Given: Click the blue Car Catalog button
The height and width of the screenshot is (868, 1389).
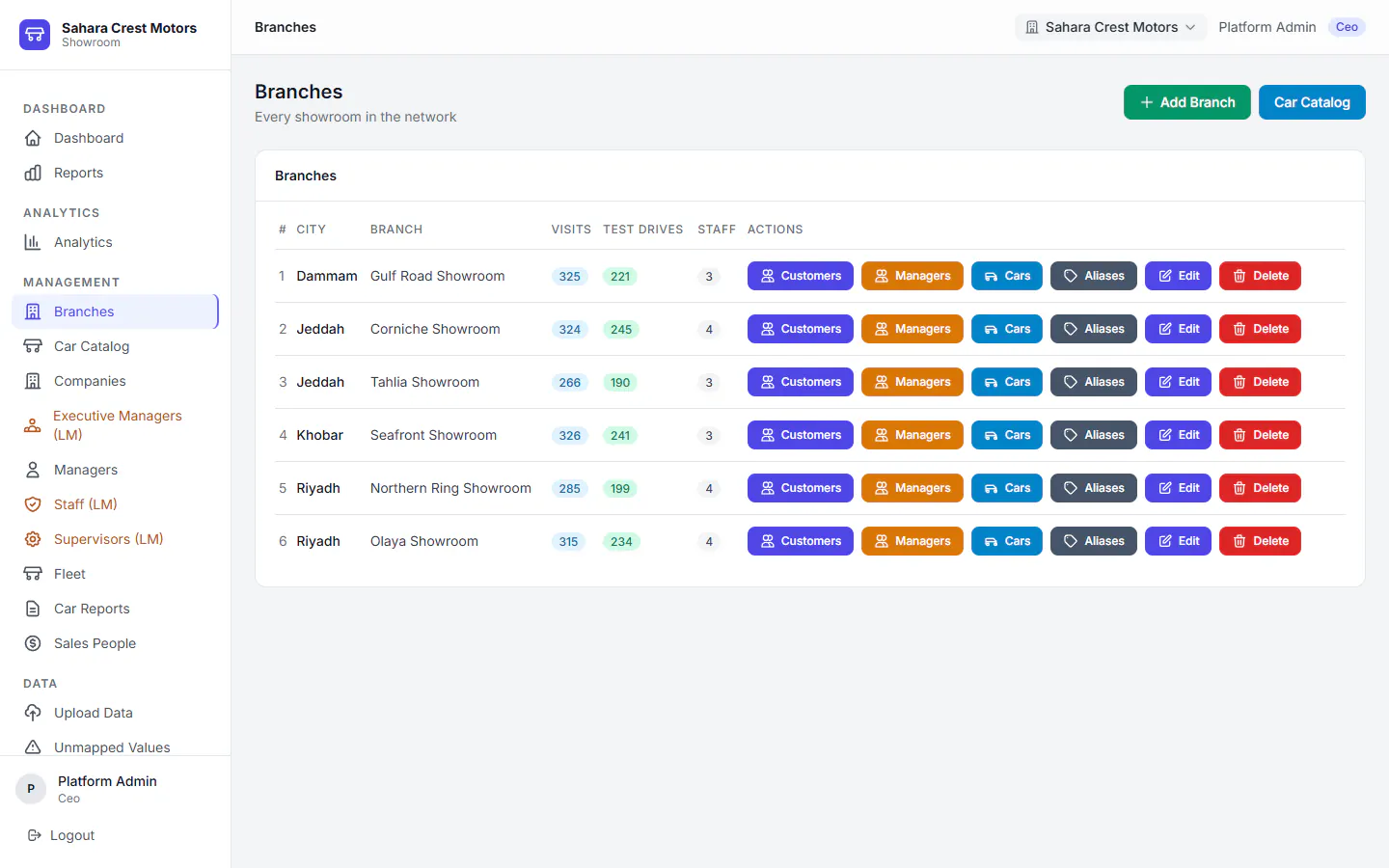Looking at the screenshot, I should coord(1312,102).
